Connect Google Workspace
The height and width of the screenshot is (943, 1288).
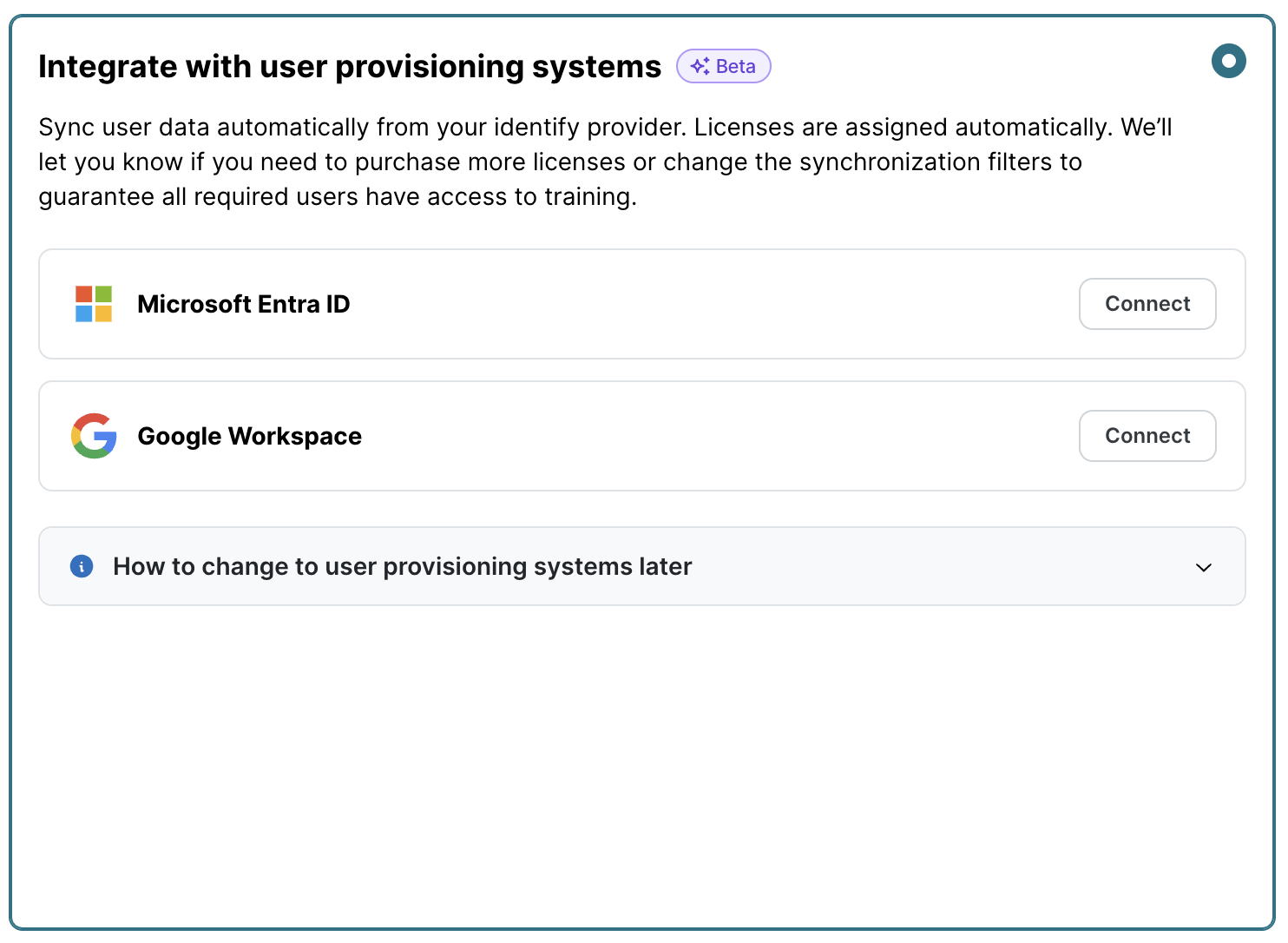pyautogui.click(x=1147, y=436)
